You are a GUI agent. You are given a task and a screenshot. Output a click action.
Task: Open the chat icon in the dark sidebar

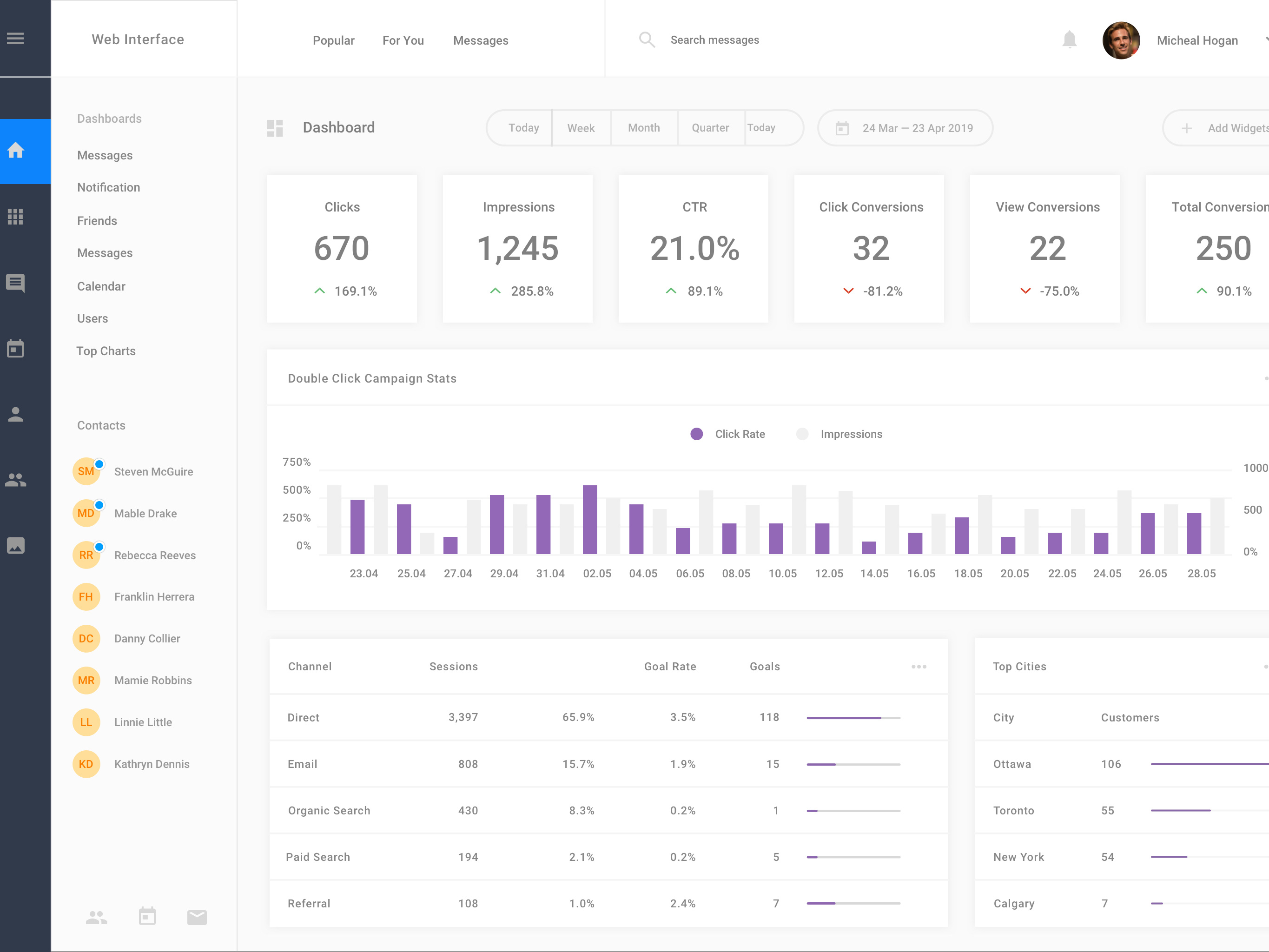[15, 282]
